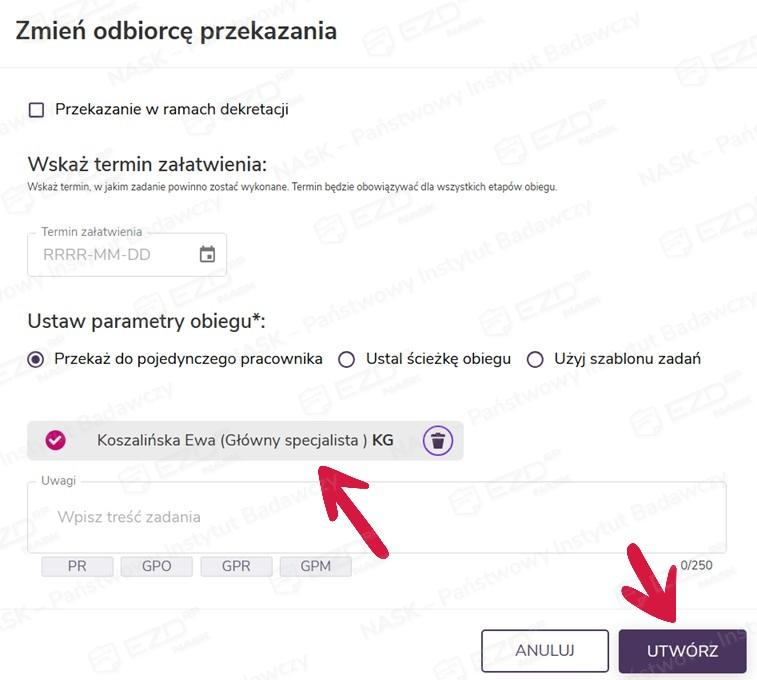This screenshot has width=757, height=680.
Task: Select Użyj szablonu zadań radio option
Action: click(535, 360)
